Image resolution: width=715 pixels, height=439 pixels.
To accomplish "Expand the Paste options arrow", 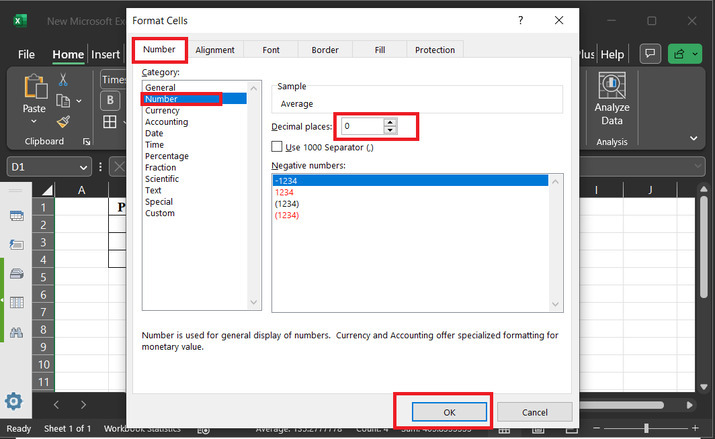I will coord(34,121).
